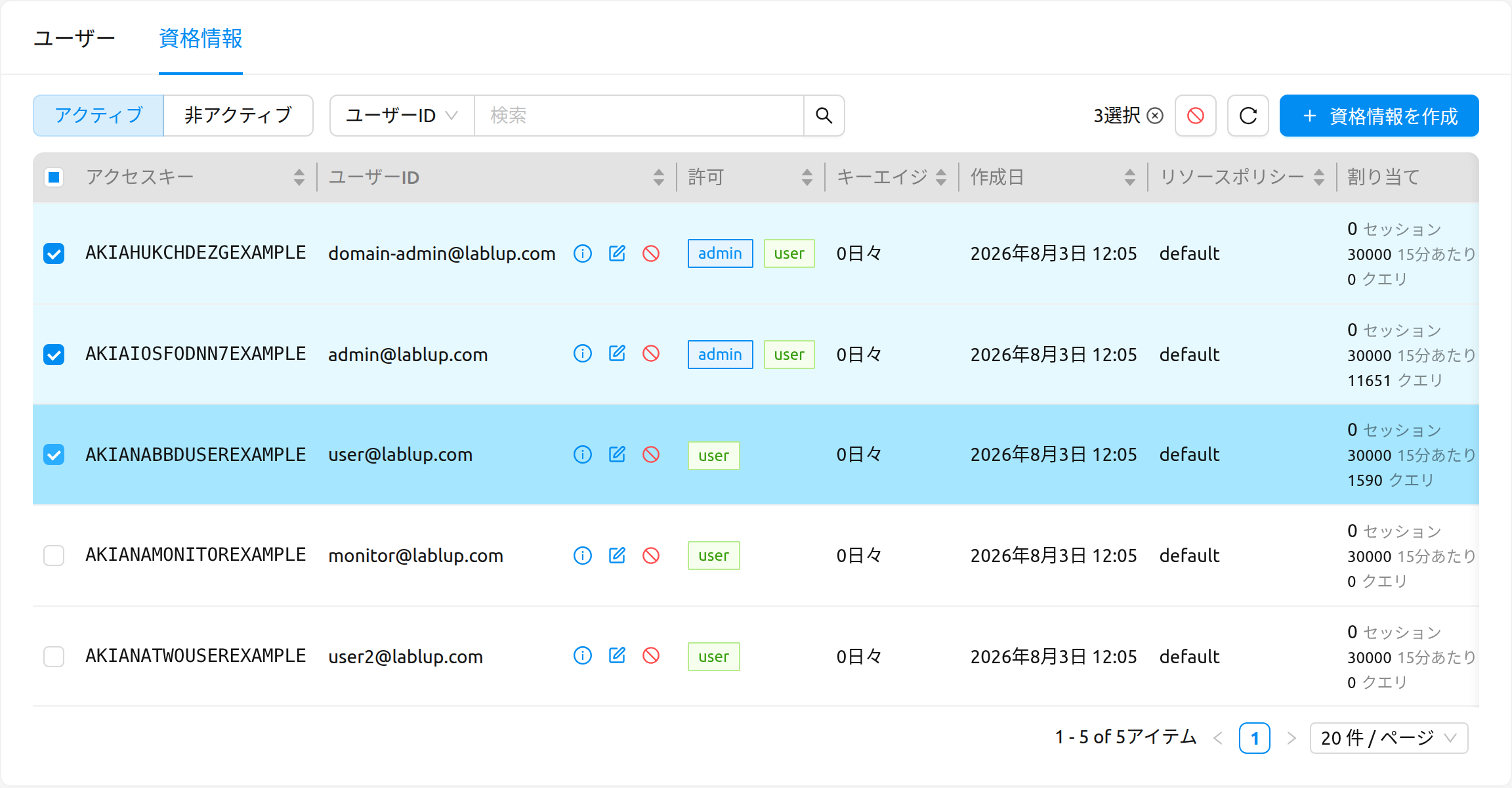Sort by リソースポリシー column
The width and height of the screenshot is (1512, 788).
tap(1319, 177)
